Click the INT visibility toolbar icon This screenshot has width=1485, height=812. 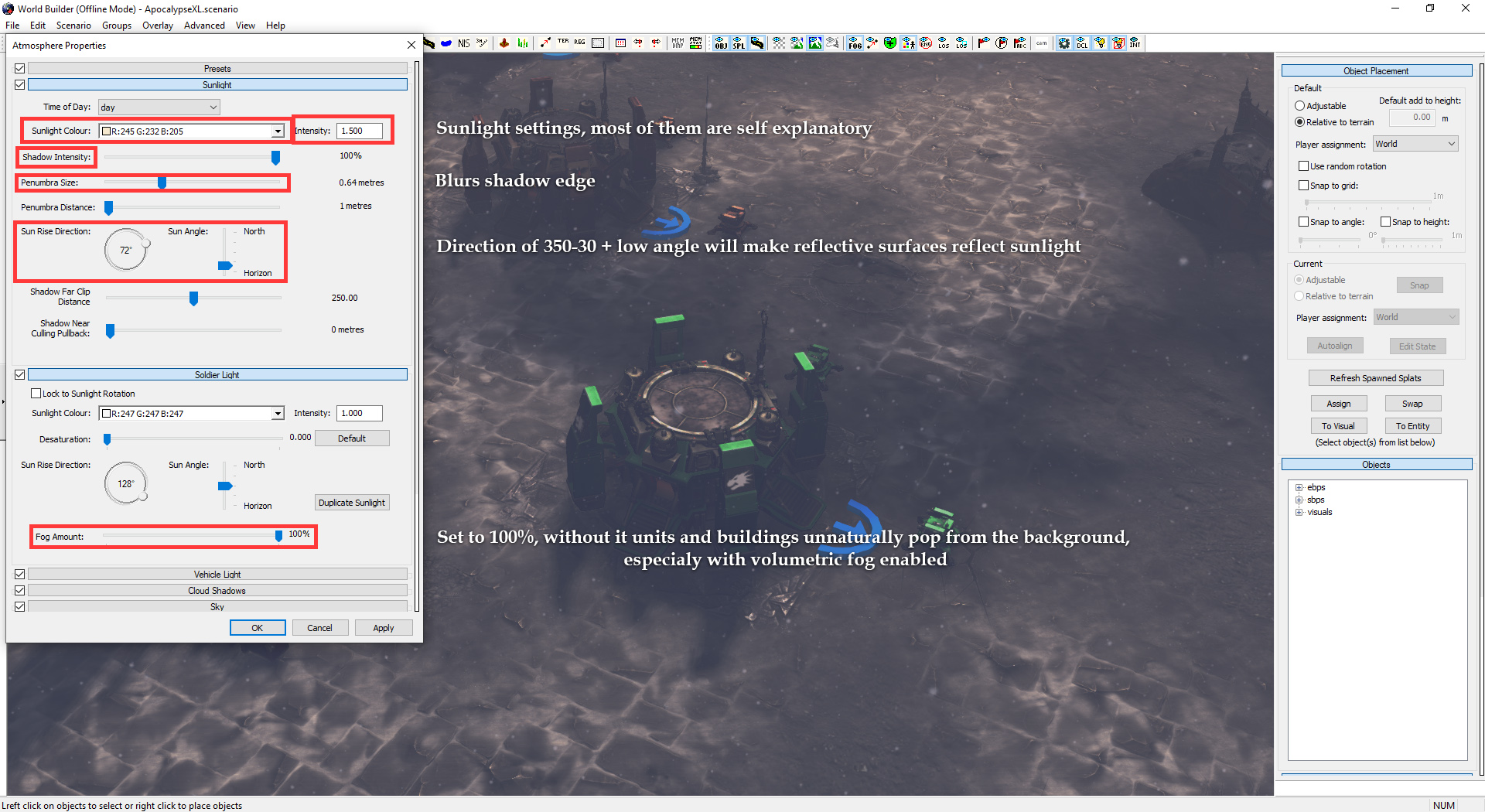1135,43
